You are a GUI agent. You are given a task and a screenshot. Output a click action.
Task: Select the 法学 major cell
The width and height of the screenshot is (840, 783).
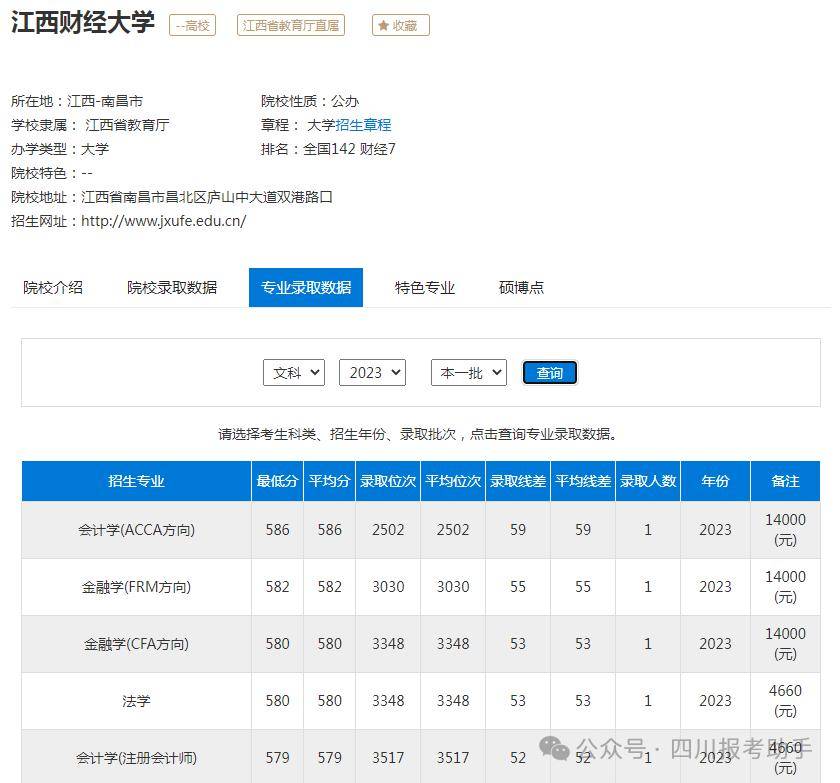(136, 701)
